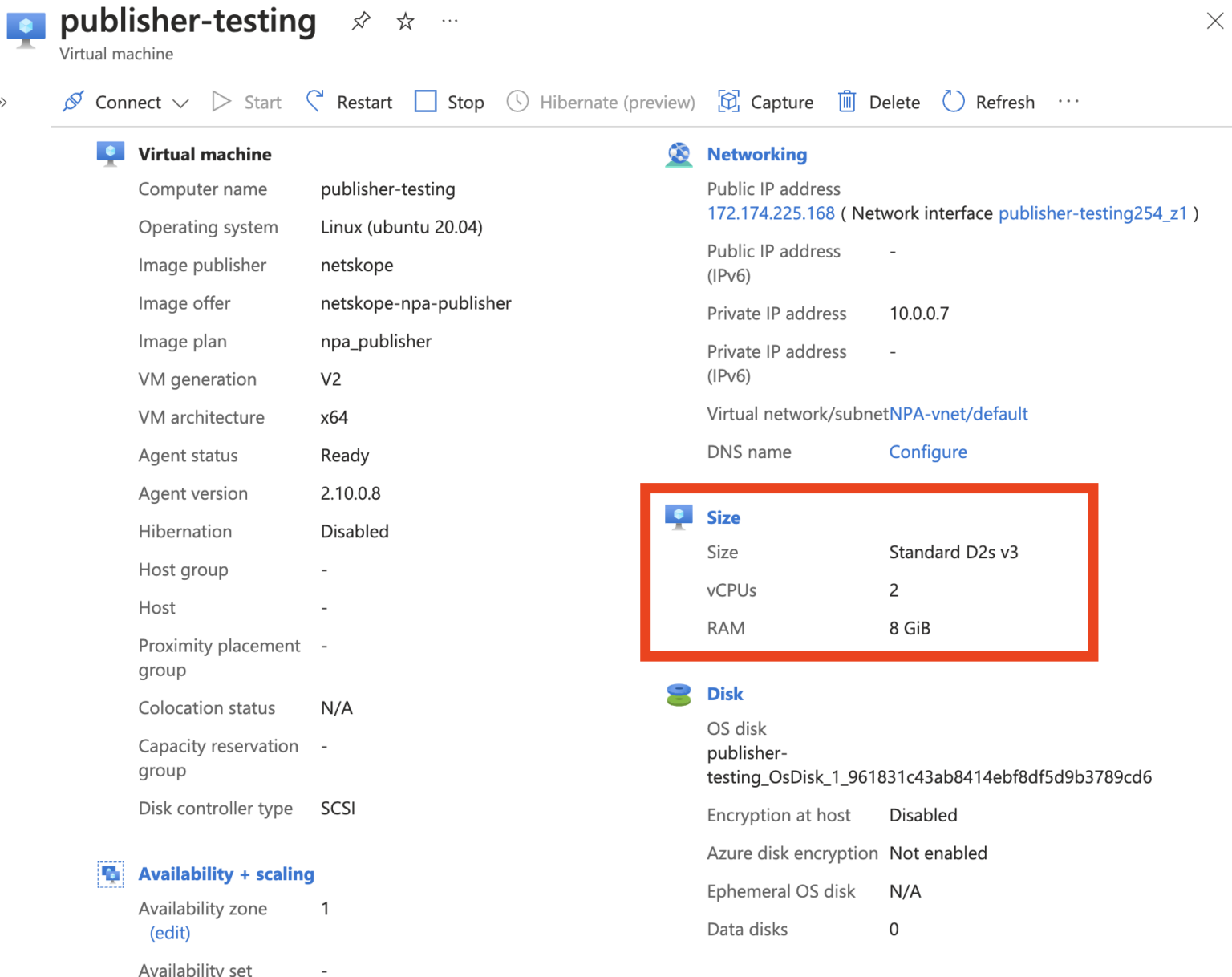
Task: Click the Networking section icon
Action: [x=679, y=154]
